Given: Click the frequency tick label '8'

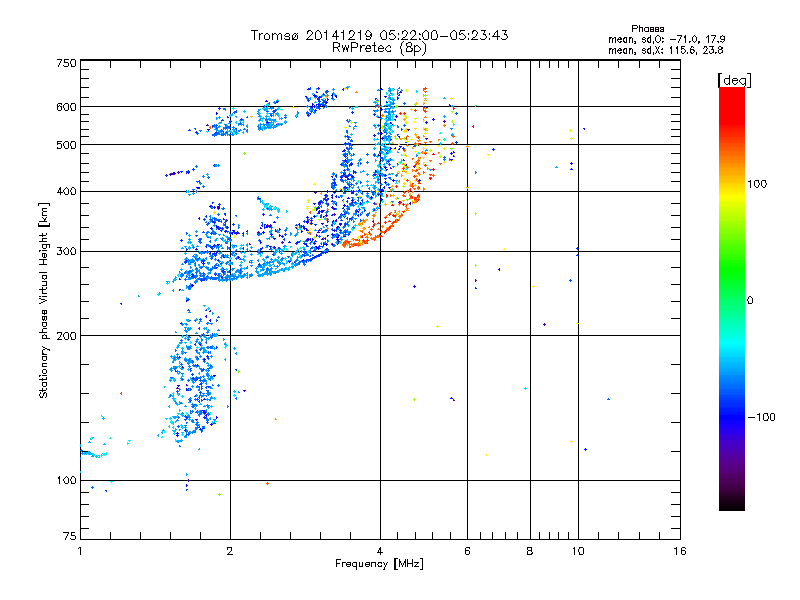Looking at the screenshot, I should pos(530,551).
